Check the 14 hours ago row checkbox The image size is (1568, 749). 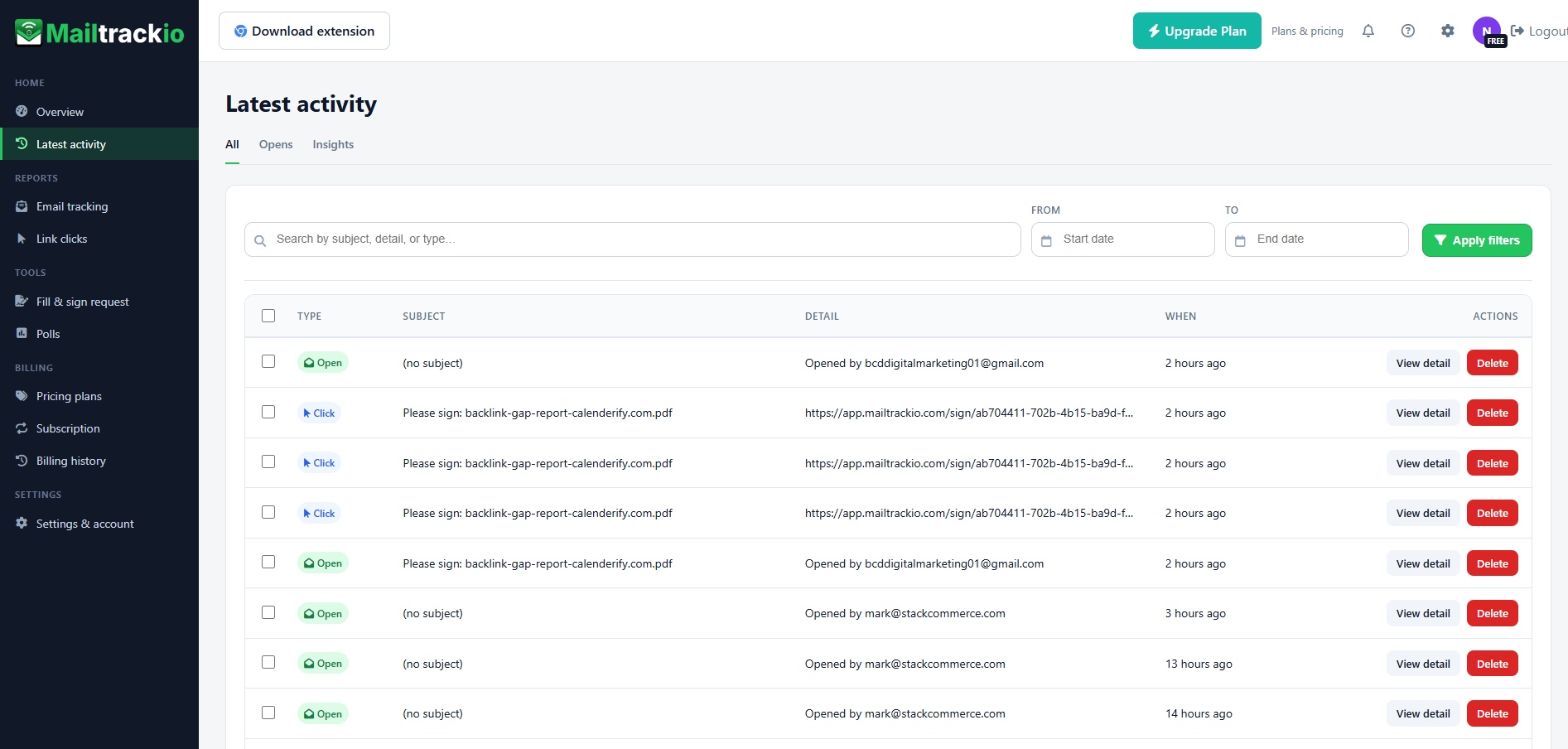268,713
